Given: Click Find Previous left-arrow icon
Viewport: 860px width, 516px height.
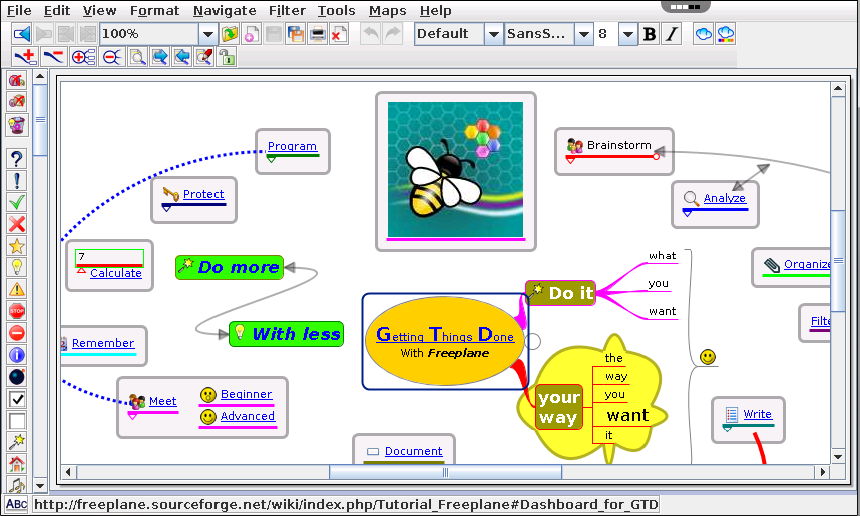Looking at the screenshot, I should [182, 56].
